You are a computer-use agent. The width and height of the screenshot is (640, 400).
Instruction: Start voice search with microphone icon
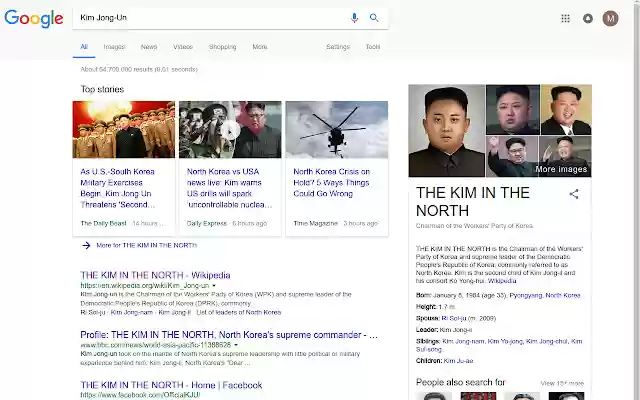354,18
